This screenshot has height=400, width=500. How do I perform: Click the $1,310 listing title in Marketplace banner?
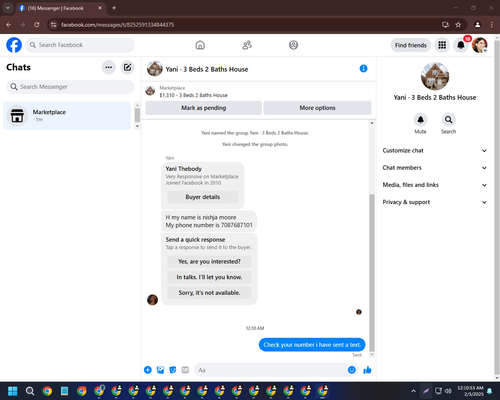[193, 95]
